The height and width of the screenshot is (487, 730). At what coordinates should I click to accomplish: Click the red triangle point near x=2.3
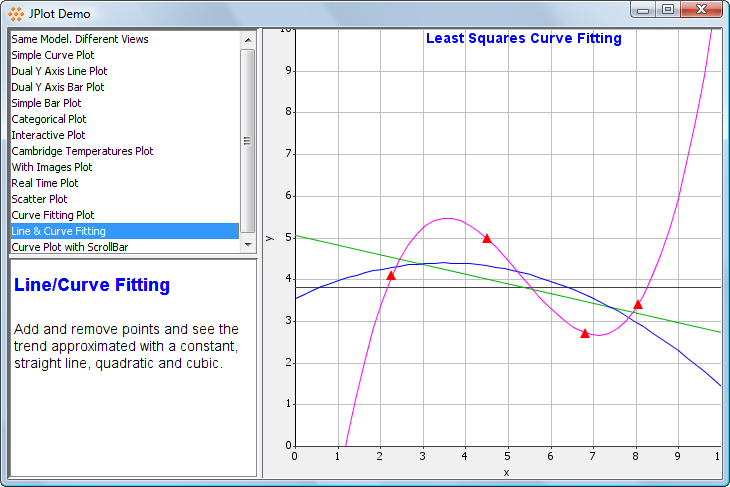coord(391,276)
